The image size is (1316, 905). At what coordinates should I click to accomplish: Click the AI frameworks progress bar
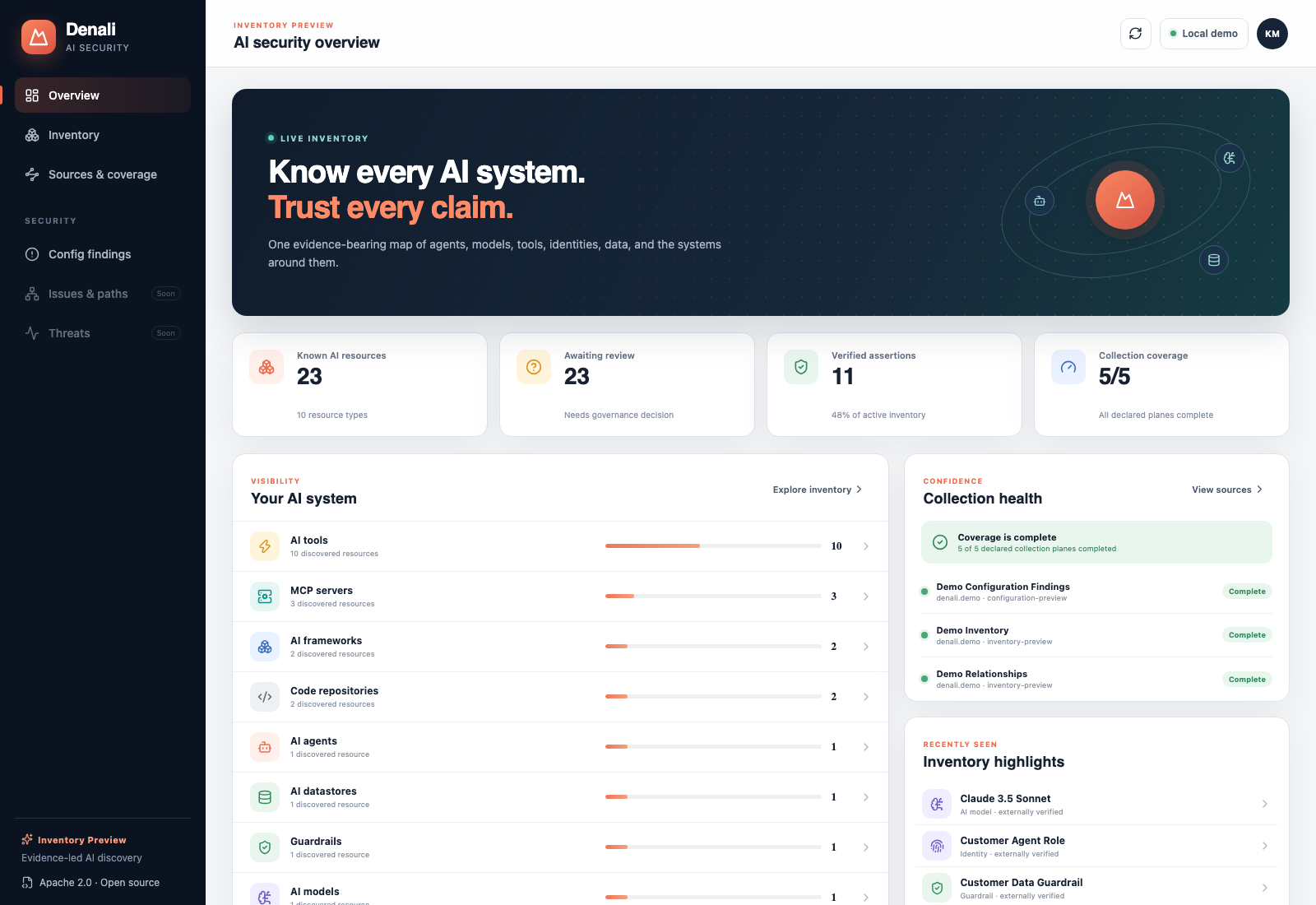(713, 647)
